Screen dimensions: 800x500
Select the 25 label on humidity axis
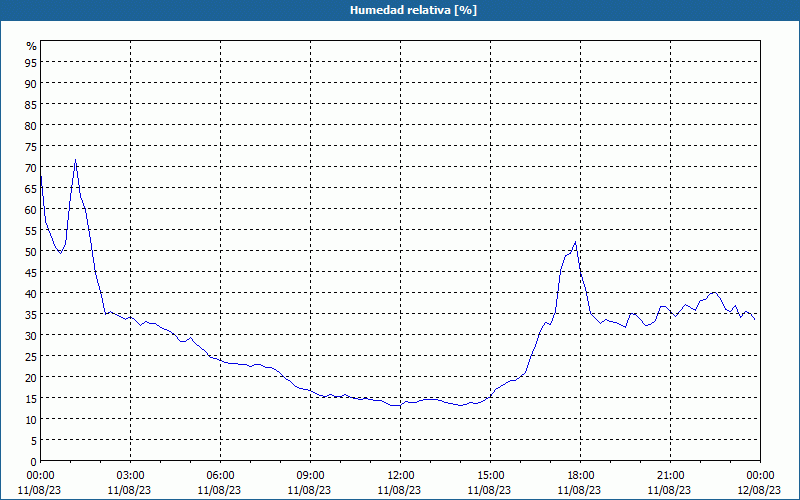(31, 357)
